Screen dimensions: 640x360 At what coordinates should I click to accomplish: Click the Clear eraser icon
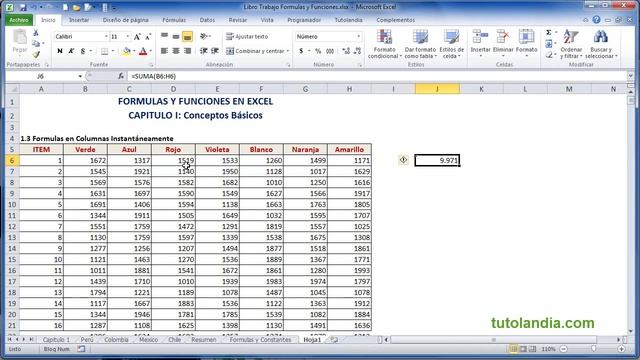(x=549, y=54)
